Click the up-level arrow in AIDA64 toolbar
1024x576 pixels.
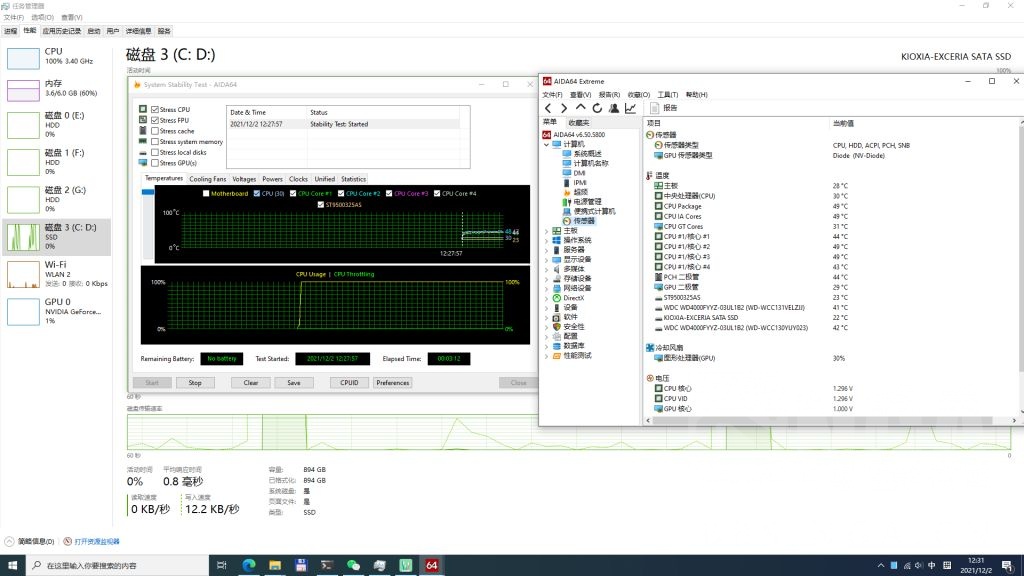[x=580, y=108]
